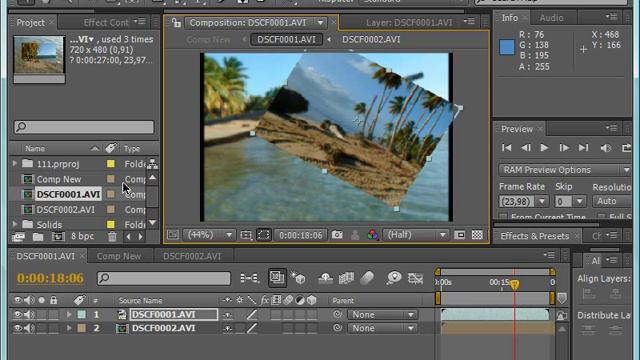Jump to first frame in Preview
This screenshot has height=360, width=640.
(x=506, y=148)
